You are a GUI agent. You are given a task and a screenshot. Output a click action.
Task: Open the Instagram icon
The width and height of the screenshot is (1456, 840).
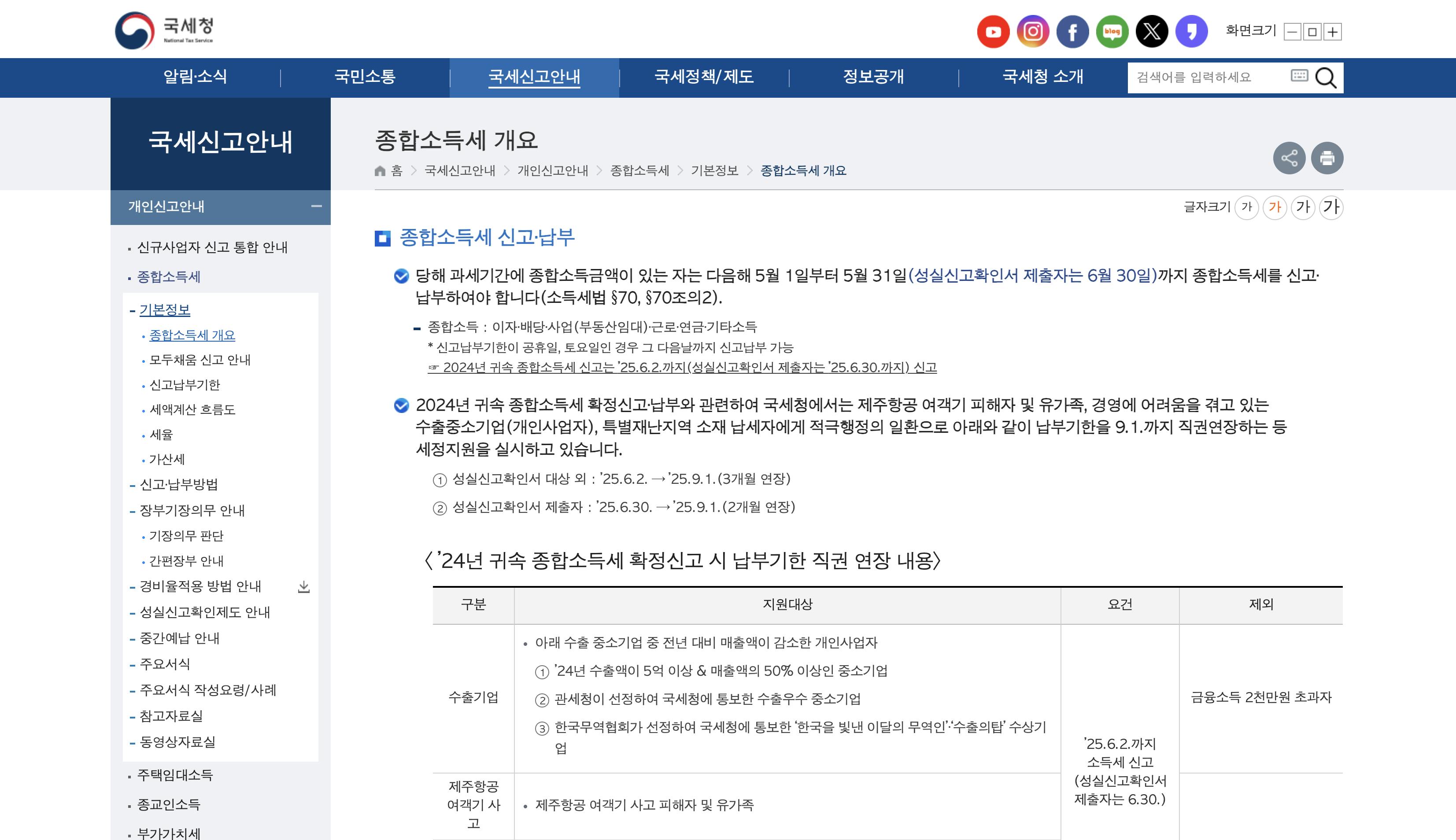coord(1032,31)
